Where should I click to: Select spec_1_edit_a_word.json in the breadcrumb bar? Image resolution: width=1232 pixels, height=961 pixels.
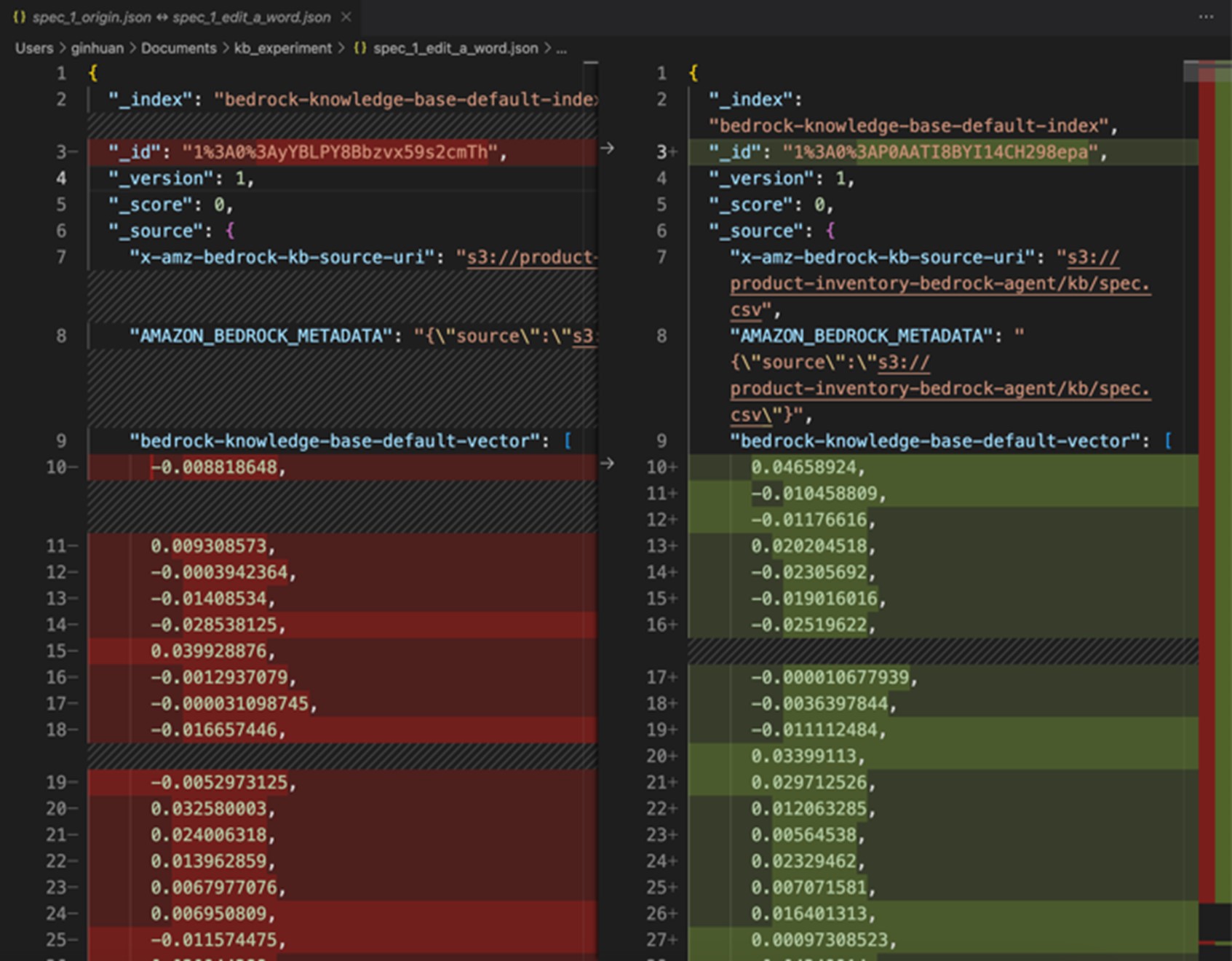pos(453,48)
